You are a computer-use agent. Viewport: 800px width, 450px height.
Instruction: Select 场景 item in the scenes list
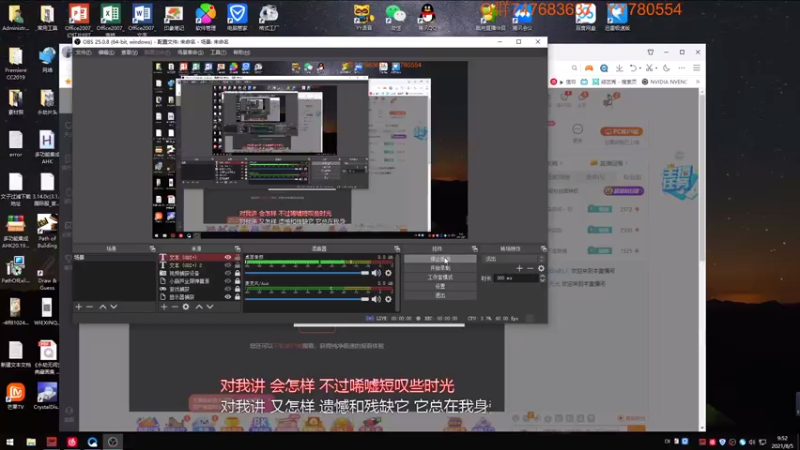pyautogui.click(x=114, y=258)
